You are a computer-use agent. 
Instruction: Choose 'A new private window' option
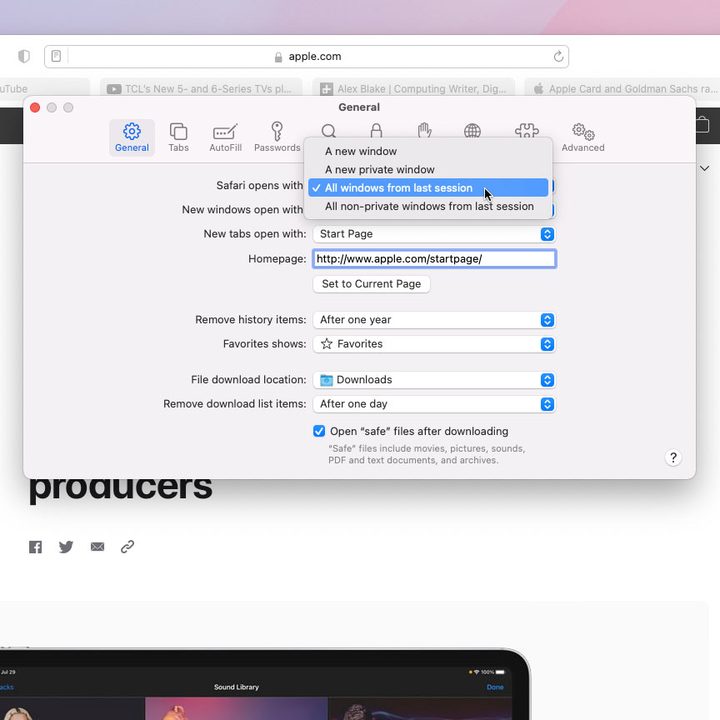pyautogui.click(x=428, y=169)
